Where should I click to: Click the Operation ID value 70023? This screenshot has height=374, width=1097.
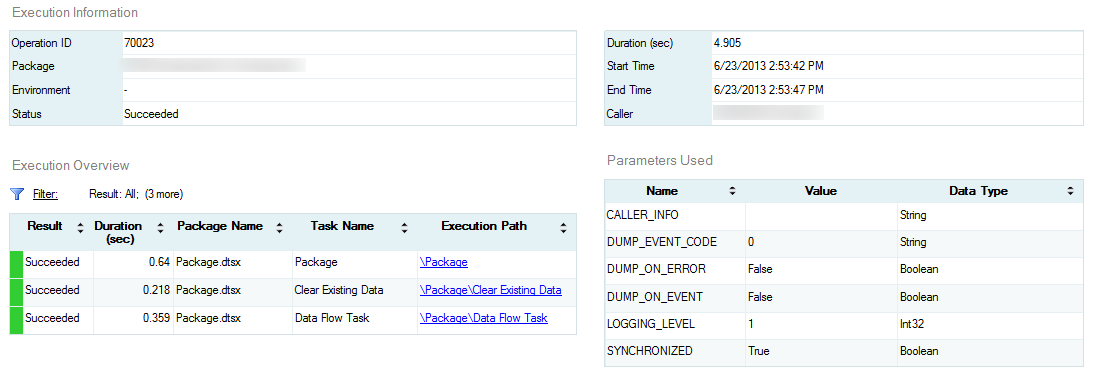(x=139, y=43)
